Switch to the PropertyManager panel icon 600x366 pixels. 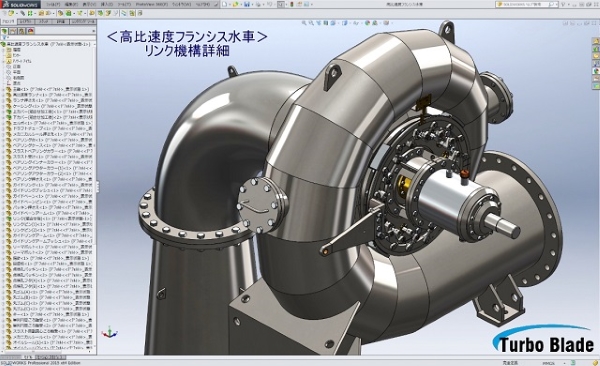coord(13,31)
